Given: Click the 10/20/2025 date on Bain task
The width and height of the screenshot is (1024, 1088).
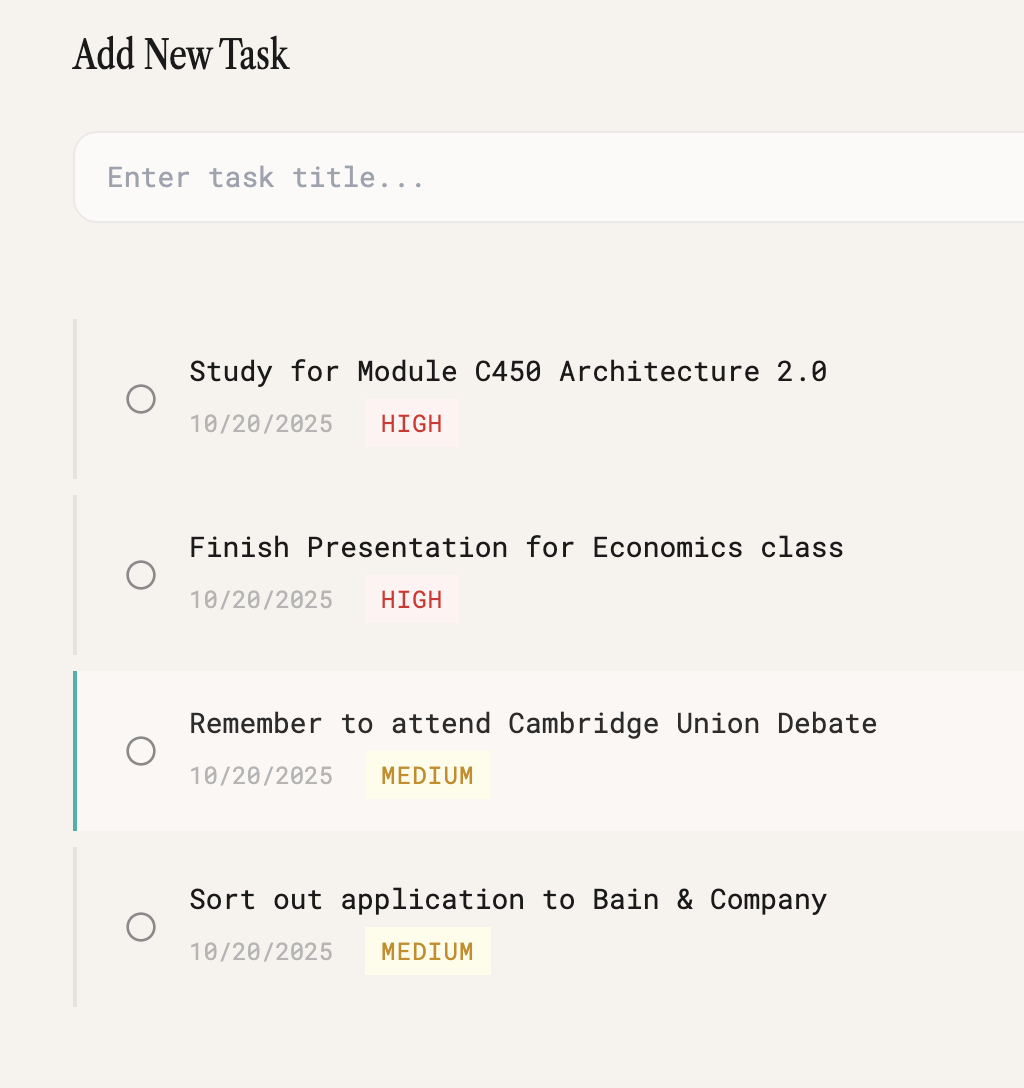Looking at the screenshot, I should pos(261,952).
